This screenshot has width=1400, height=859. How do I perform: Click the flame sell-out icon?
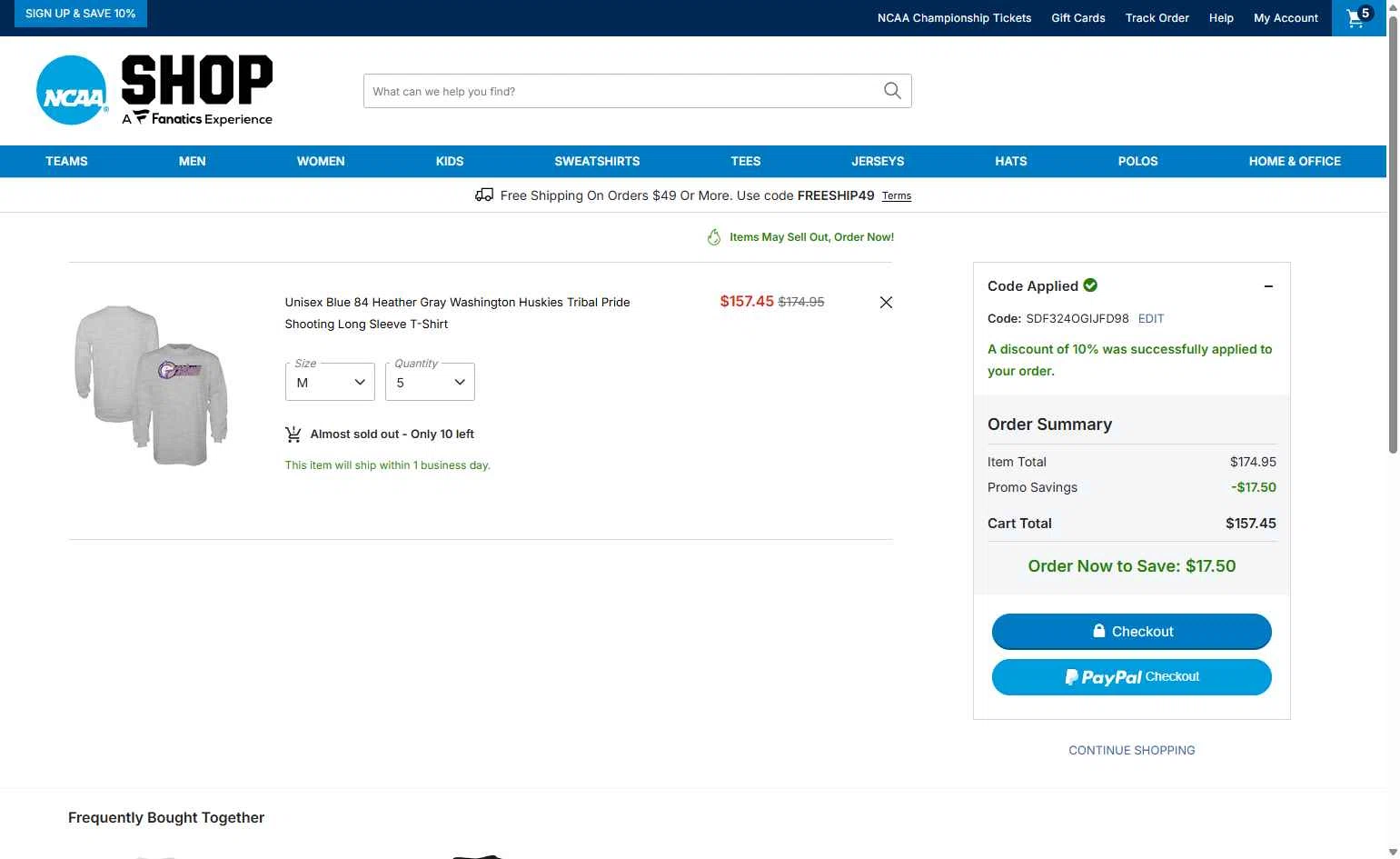click(714, 237)
